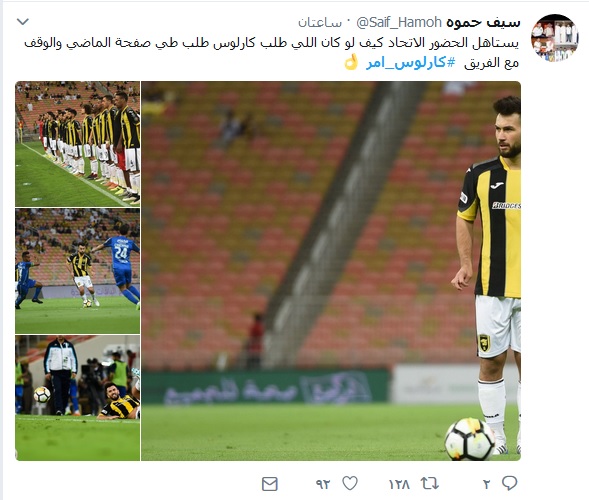Open the photo of player lying on grass
Viewport: 589px width, 500px height.
[78, 398]
